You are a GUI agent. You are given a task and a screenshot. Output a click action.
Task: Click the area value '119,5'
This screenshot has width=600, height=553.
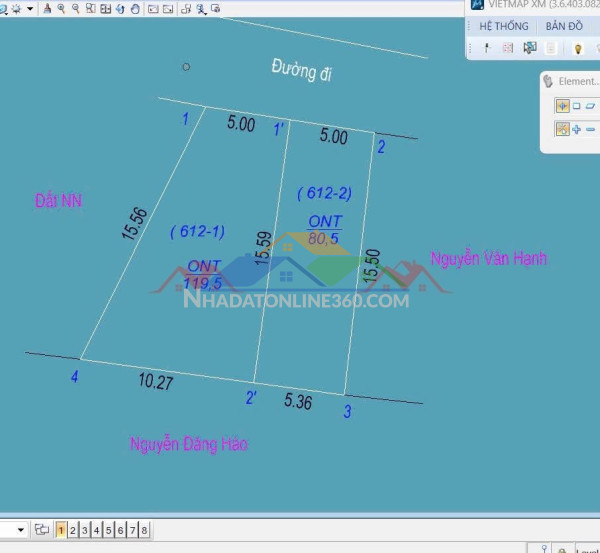point(203,283)
